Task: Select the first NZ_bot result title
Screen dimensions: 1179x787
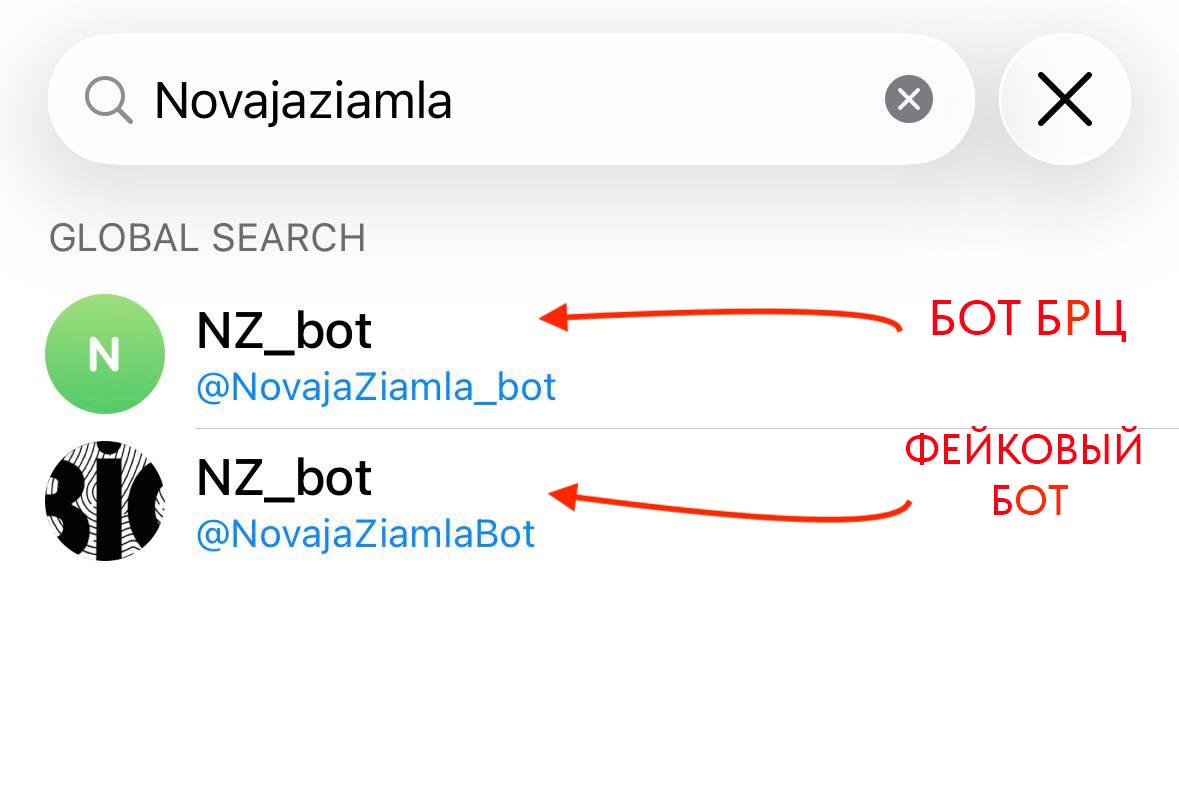Action: pyautogui.click(x=284, y=331)
